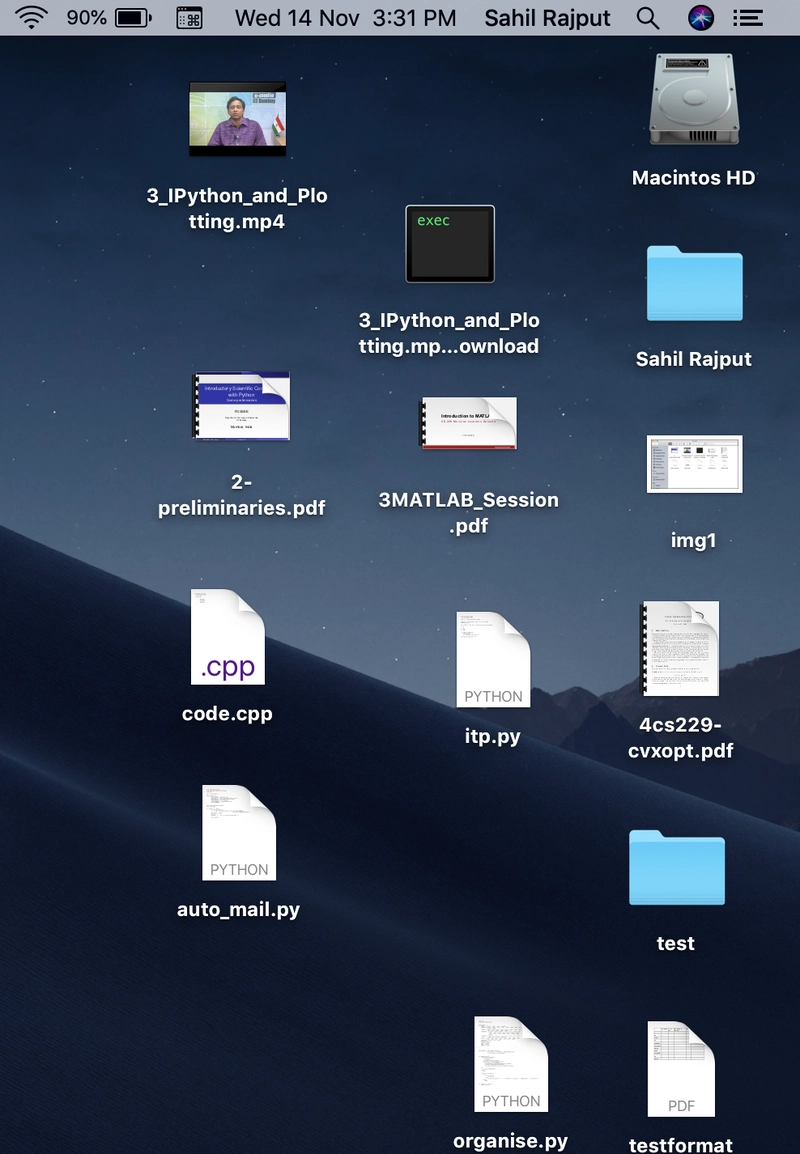
Task: Click the auto_mail.py file name label
Action: point(238,910)
